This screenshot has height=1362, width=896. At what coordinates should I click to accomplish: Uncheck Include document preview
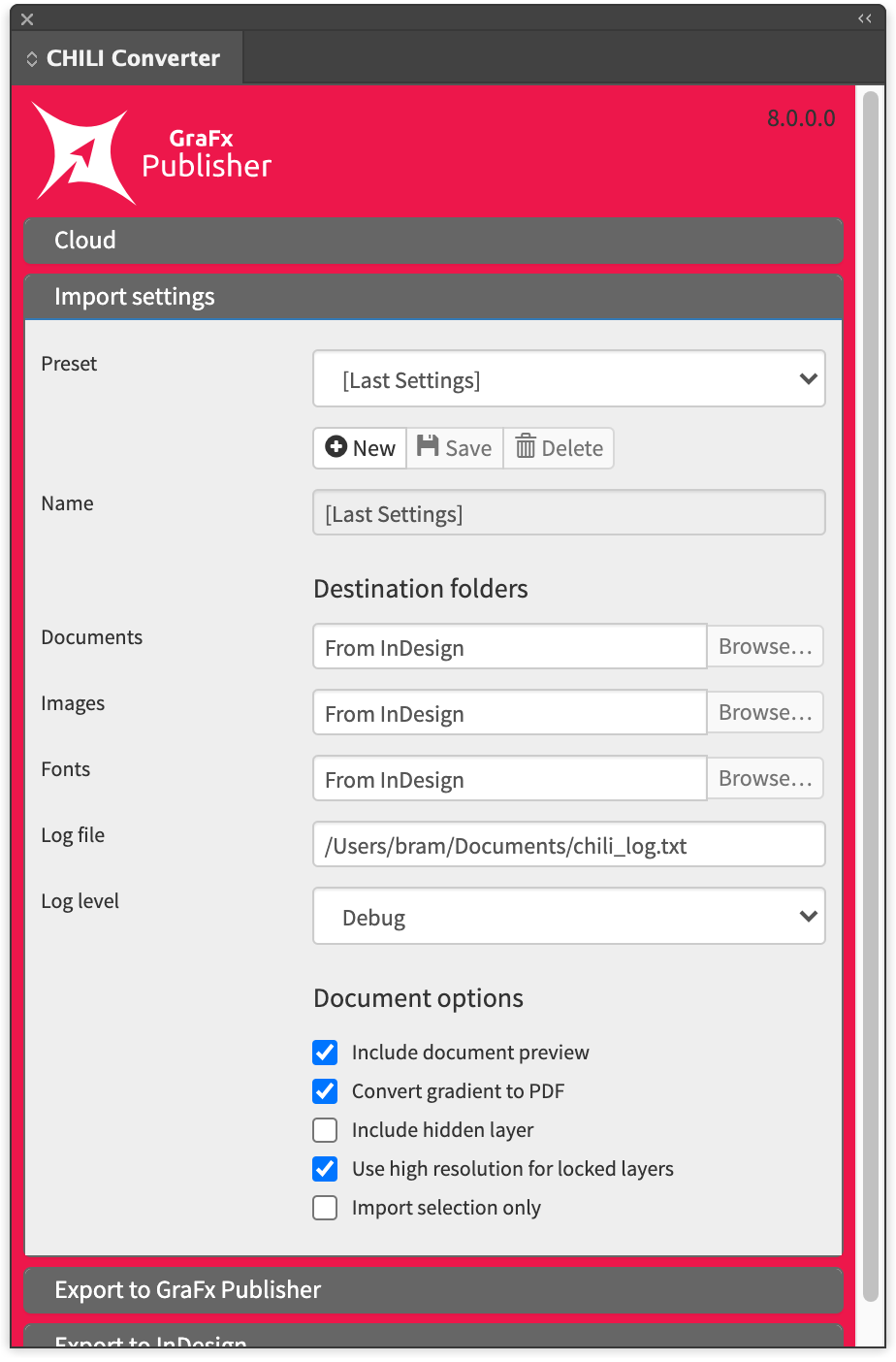tap(325, 1053)
